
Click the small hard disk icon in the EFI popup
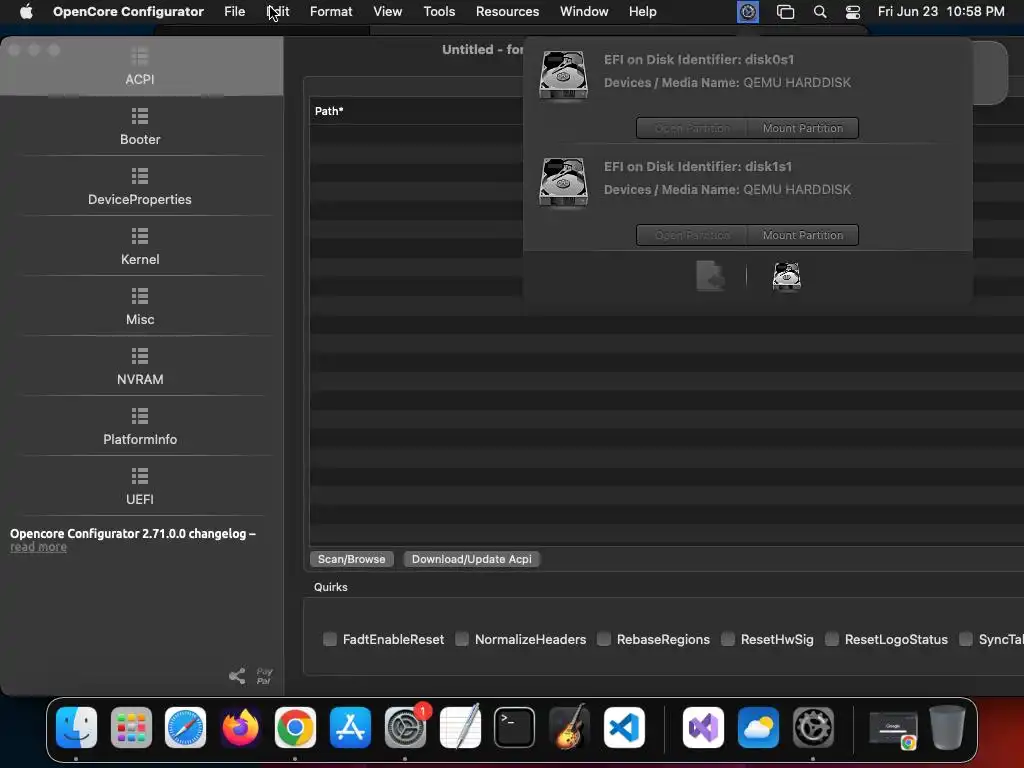[x=786, y=276]
